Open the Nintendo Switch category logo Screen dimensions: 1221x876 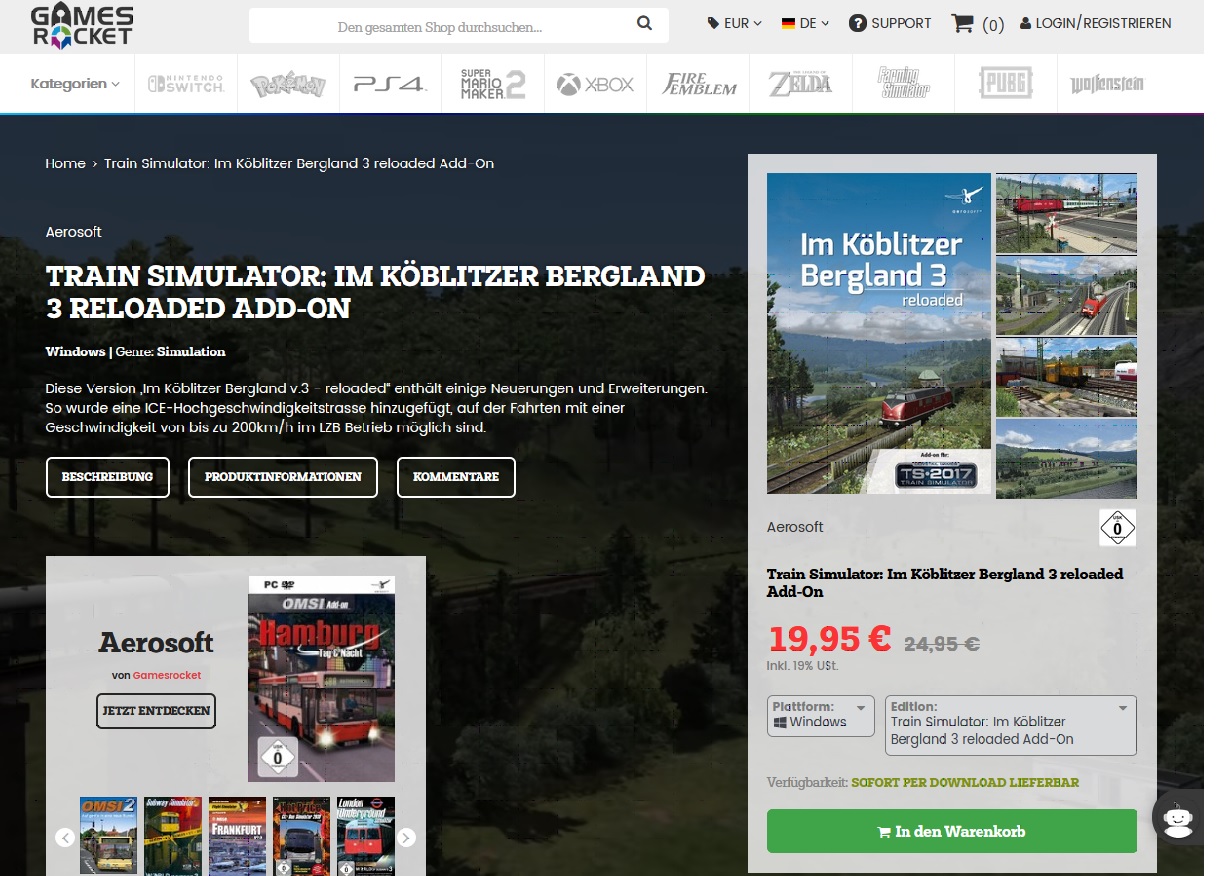(186, 84)
